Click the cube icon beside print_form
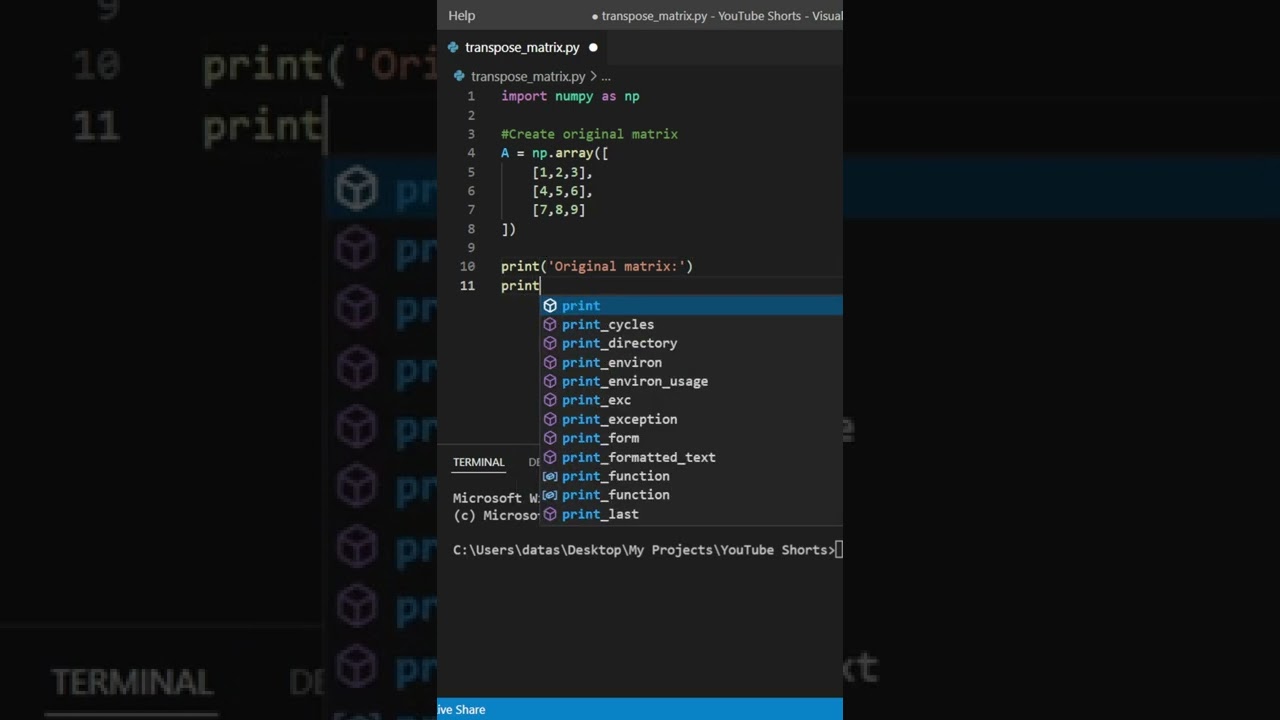The image size is (1280, 720). 550,438
